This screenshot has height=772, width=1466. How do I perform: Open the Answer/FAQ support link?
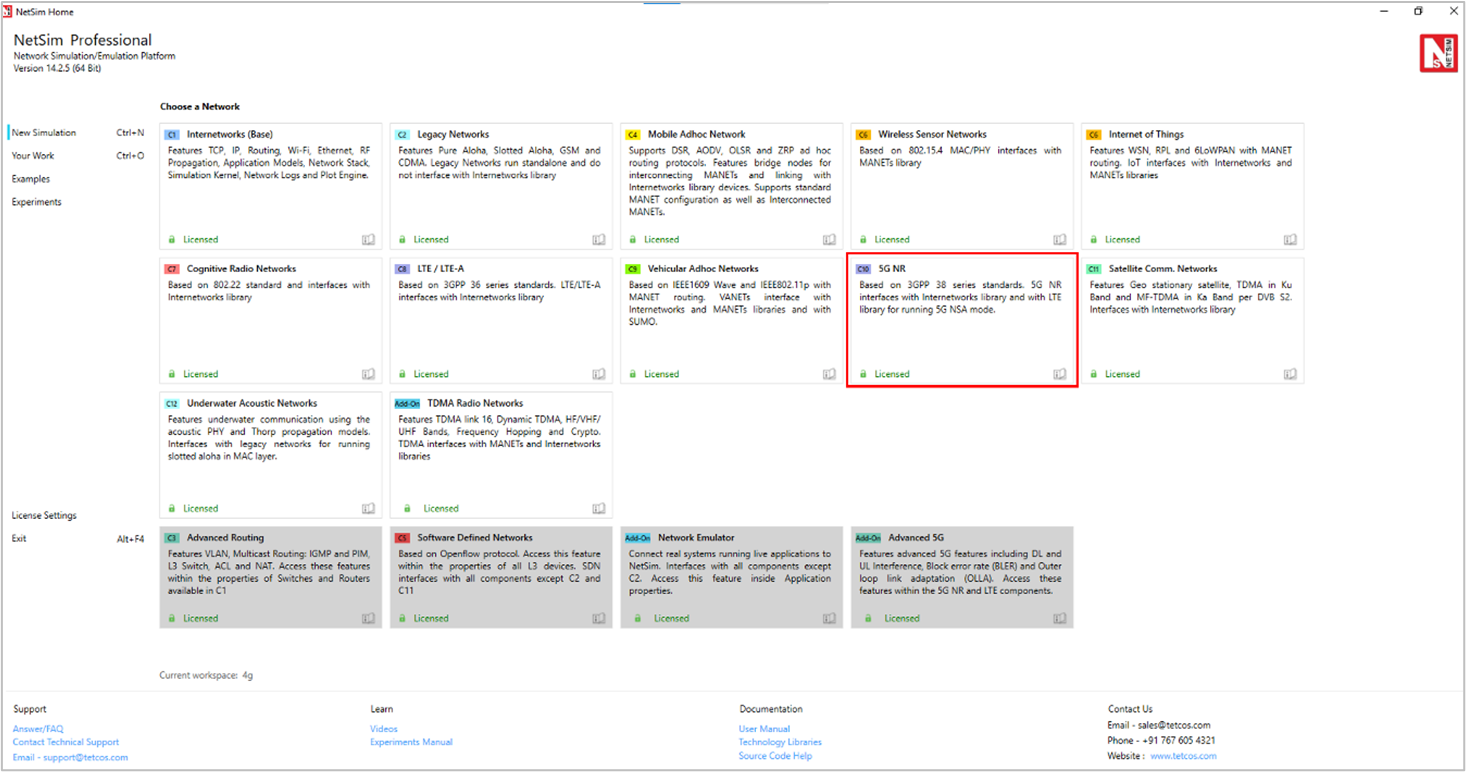point(38,729)
